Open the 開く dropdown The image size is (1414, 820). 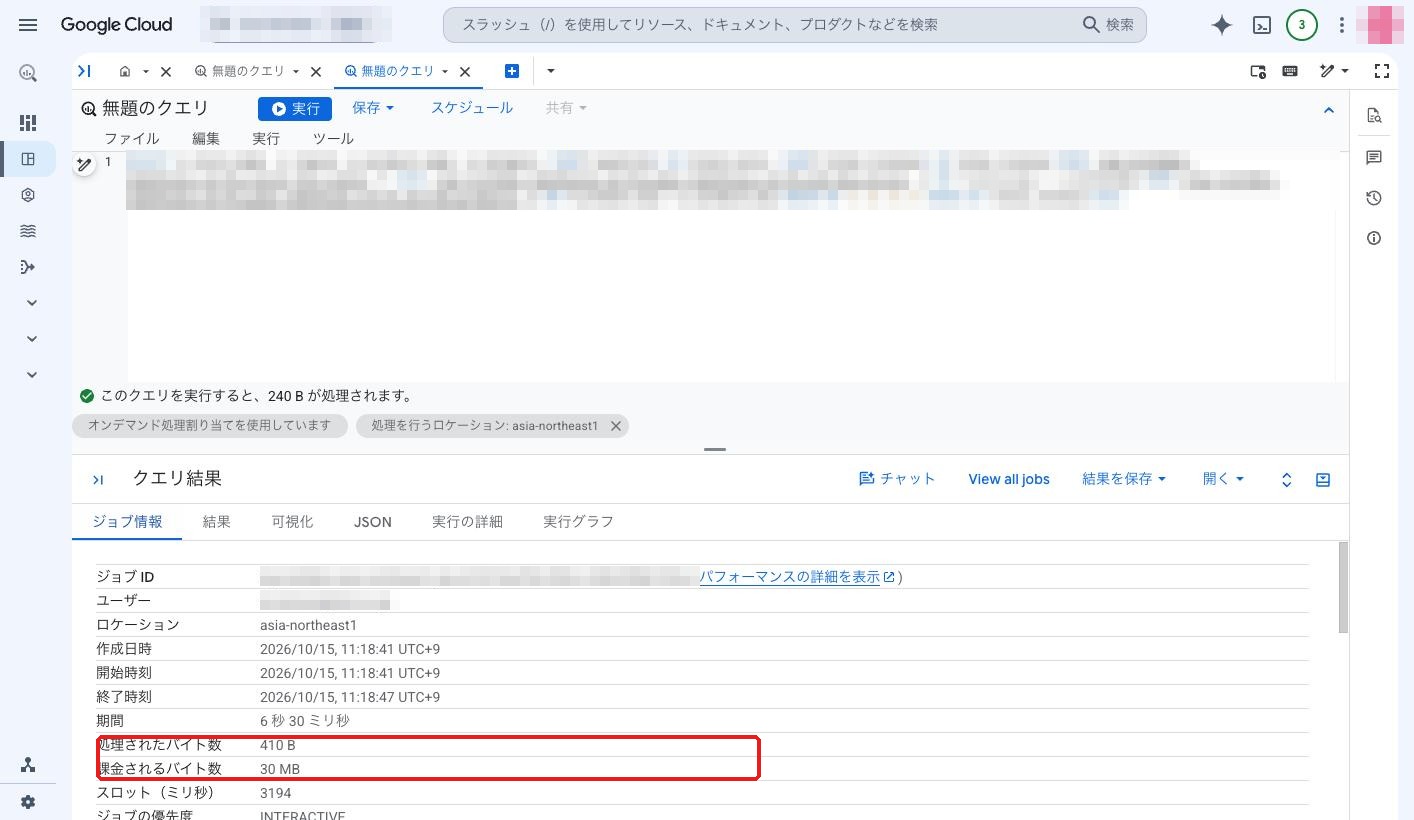coord(1223,479)
